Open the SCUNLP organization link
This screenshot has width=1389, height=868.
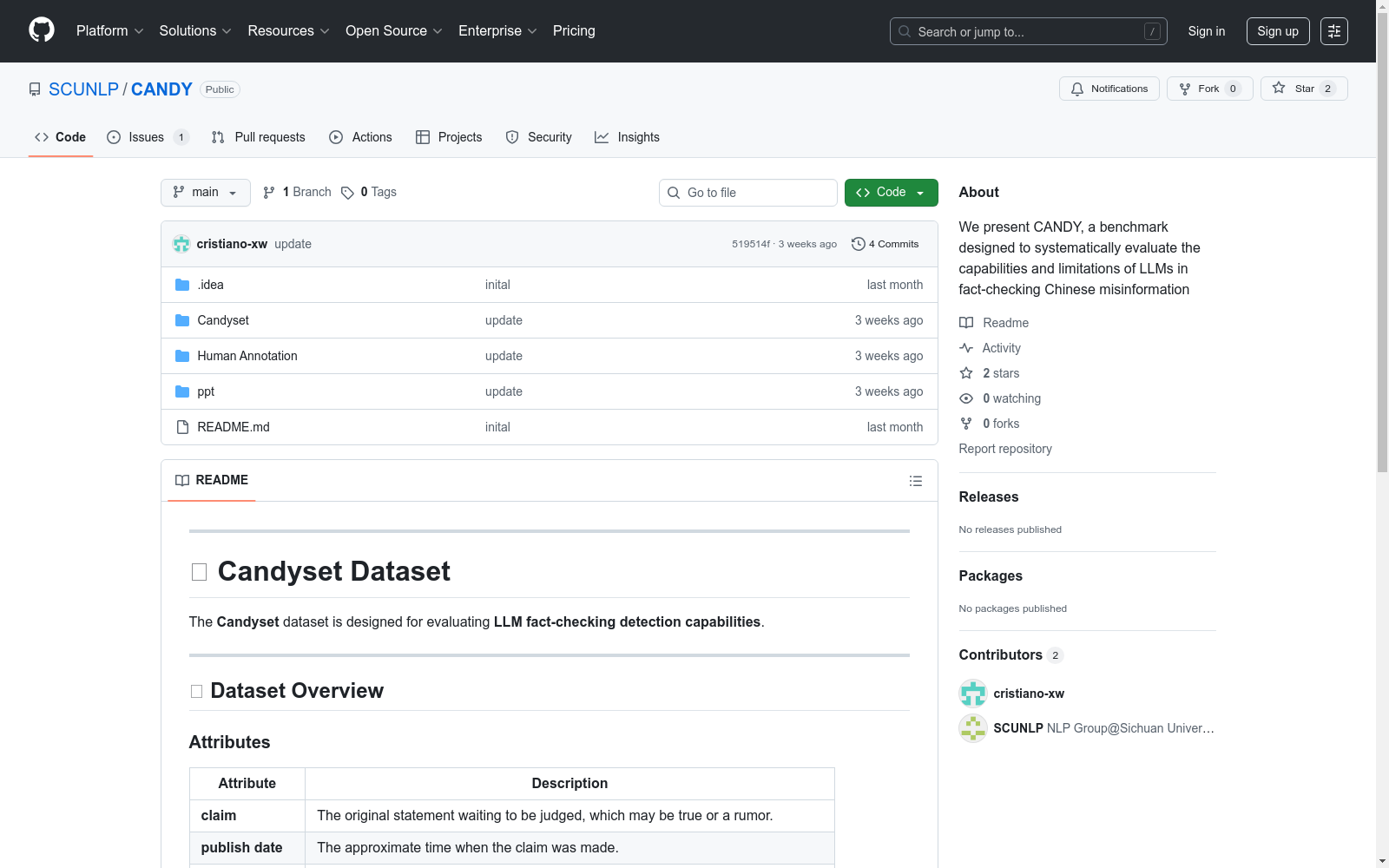click(83, 89)
